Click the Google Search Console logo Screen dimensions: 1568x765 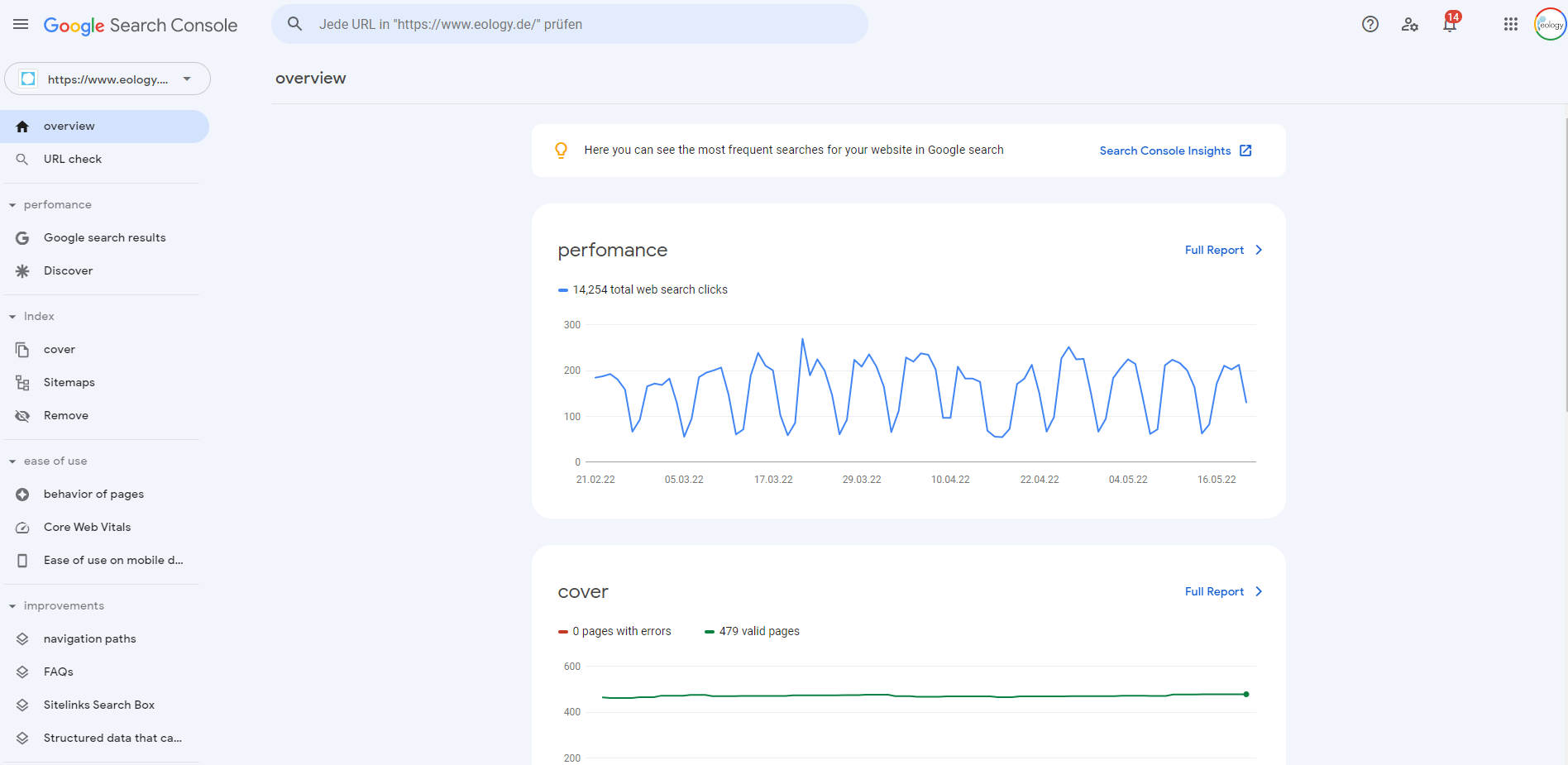tap(141, 26)
